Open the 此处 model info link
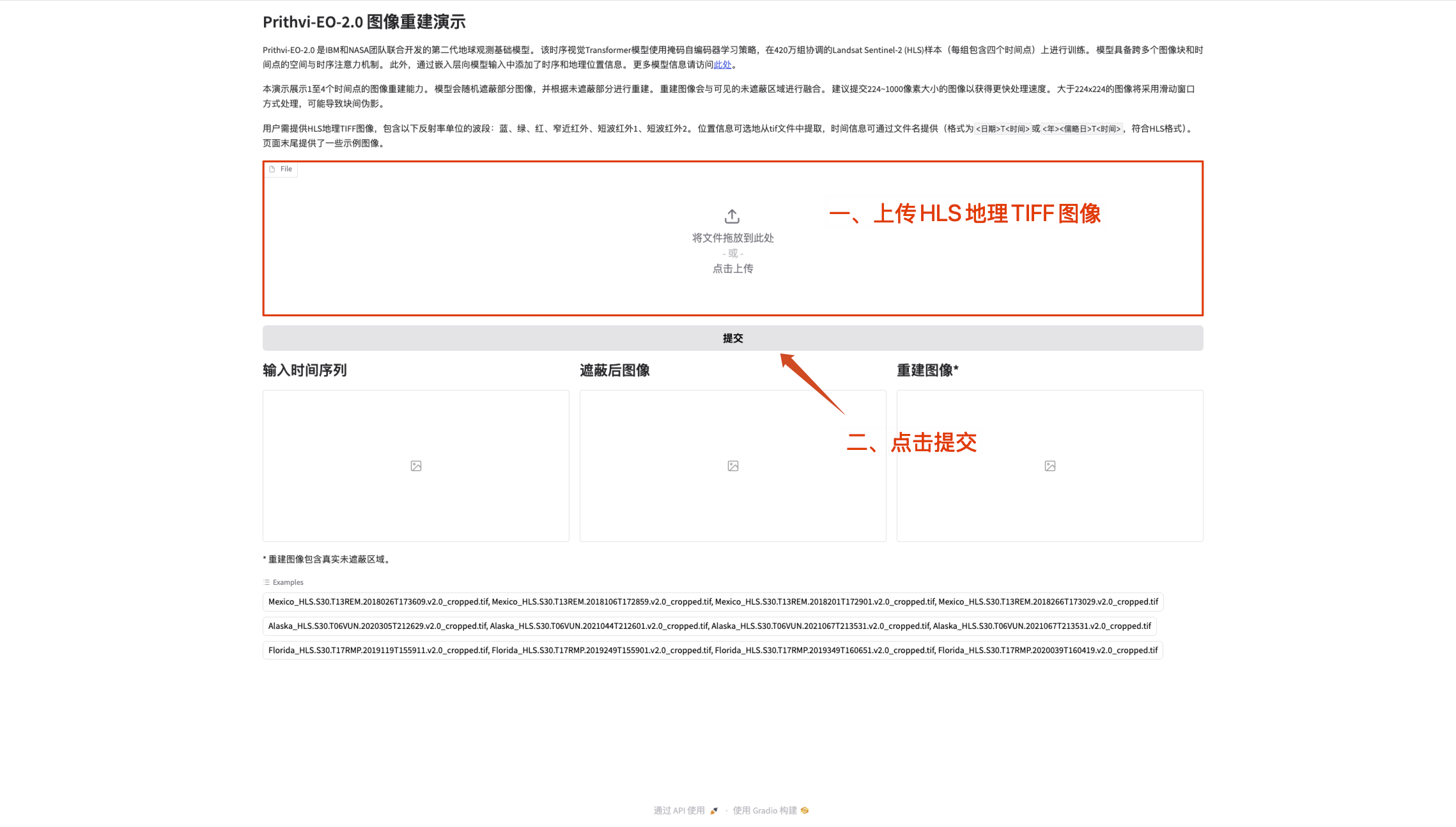Image resolution: width=1456 pixels, height=827 pixels. coord(722,65)
